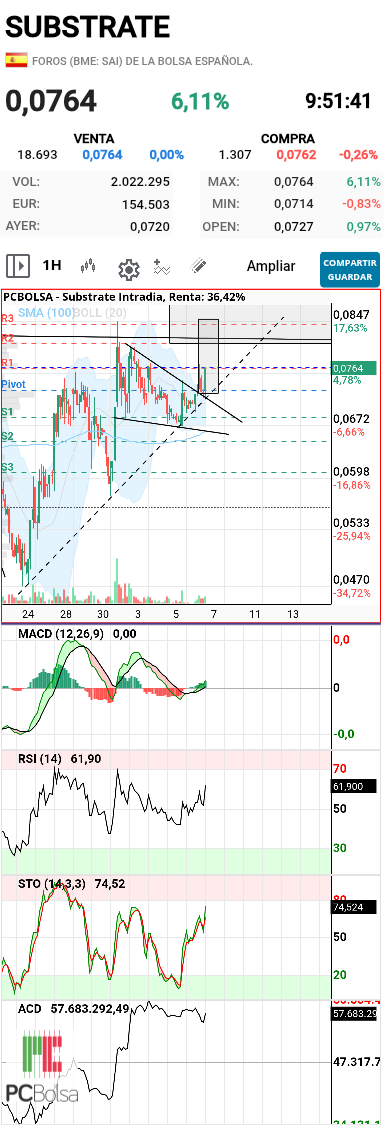Click the Pivot level label
Image resolution: width=384 pixels, height=1125 pixels.
click(14, 385)
